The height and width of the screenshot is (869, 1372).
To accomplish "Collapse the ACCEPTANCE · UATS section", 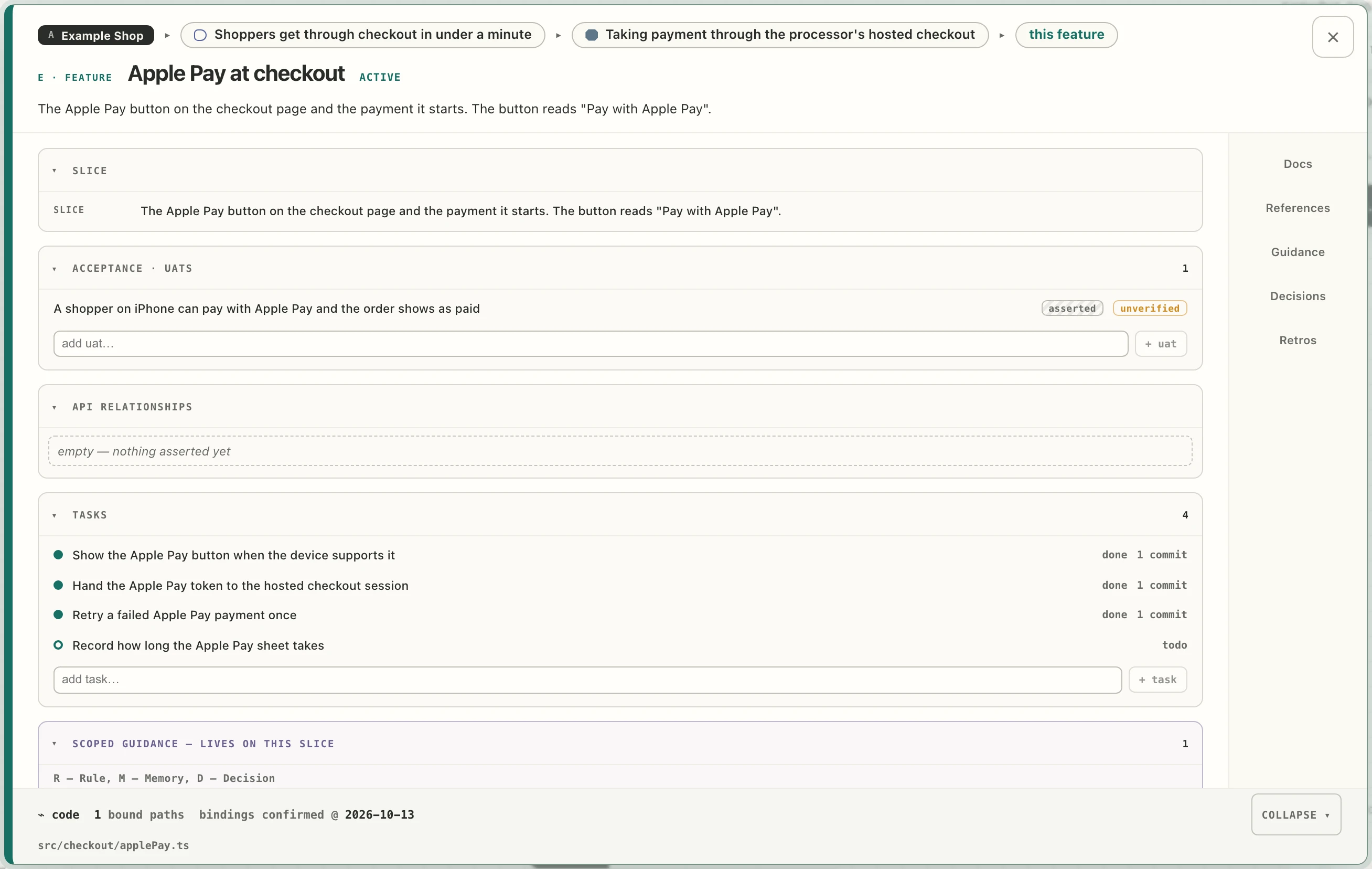I will 55,269.
